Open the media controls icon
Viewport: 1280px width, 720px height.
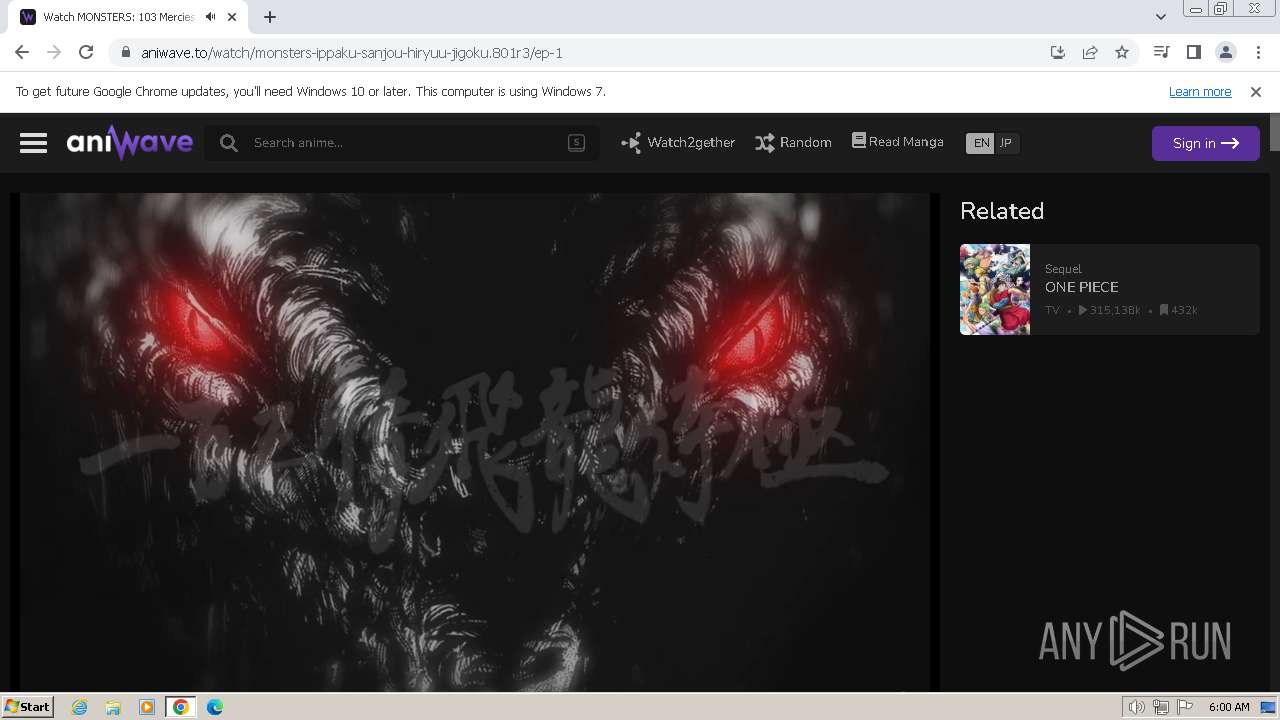click(x=1161, y=52)
